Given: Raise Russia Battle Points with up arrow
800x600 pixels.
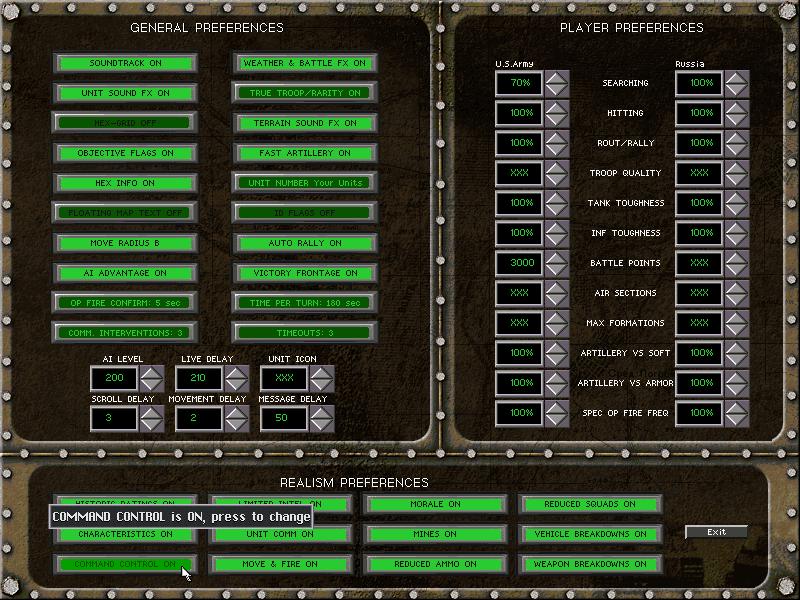Looking at the screenshot, I should point(737,258).
